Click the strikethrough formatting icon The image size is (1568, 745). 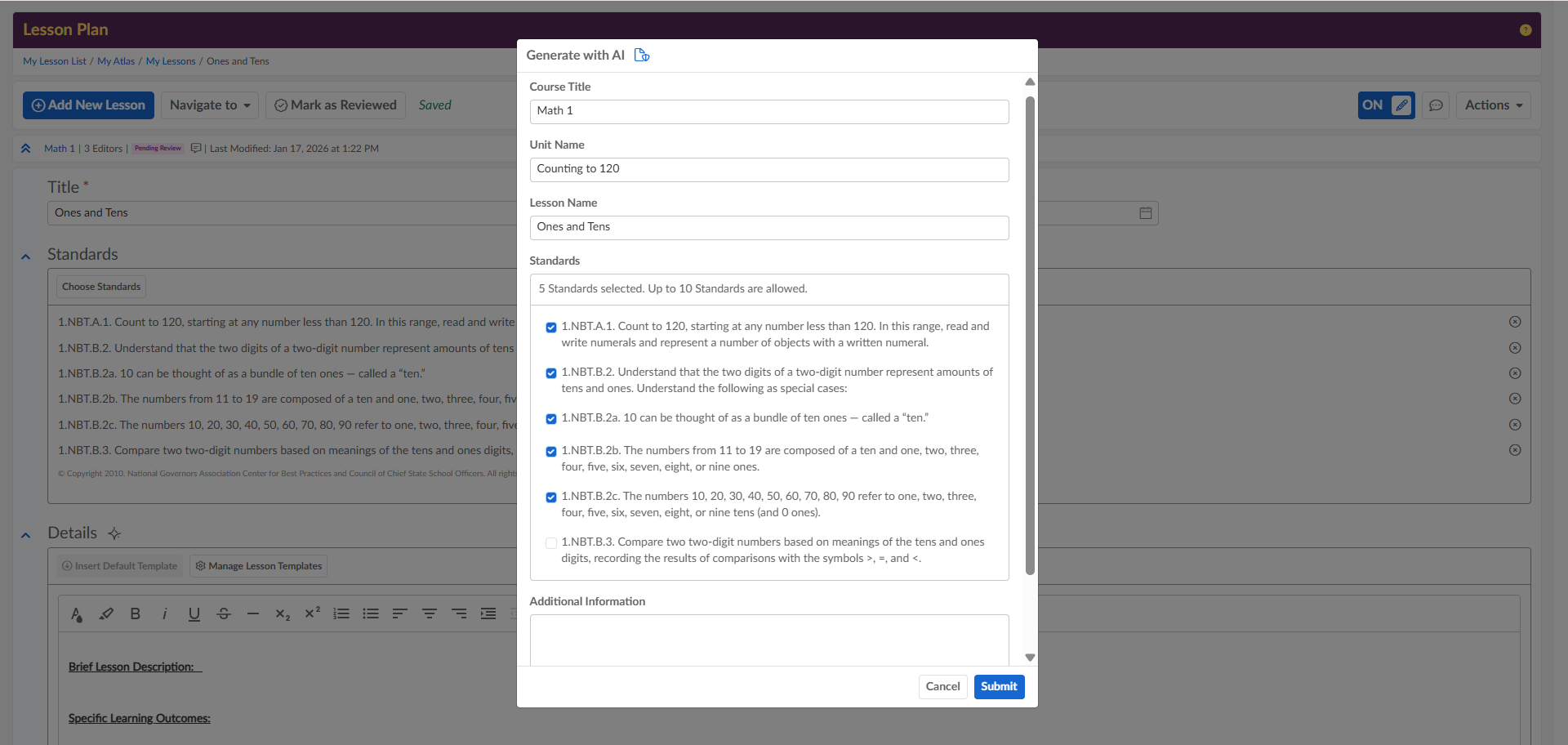224,614
